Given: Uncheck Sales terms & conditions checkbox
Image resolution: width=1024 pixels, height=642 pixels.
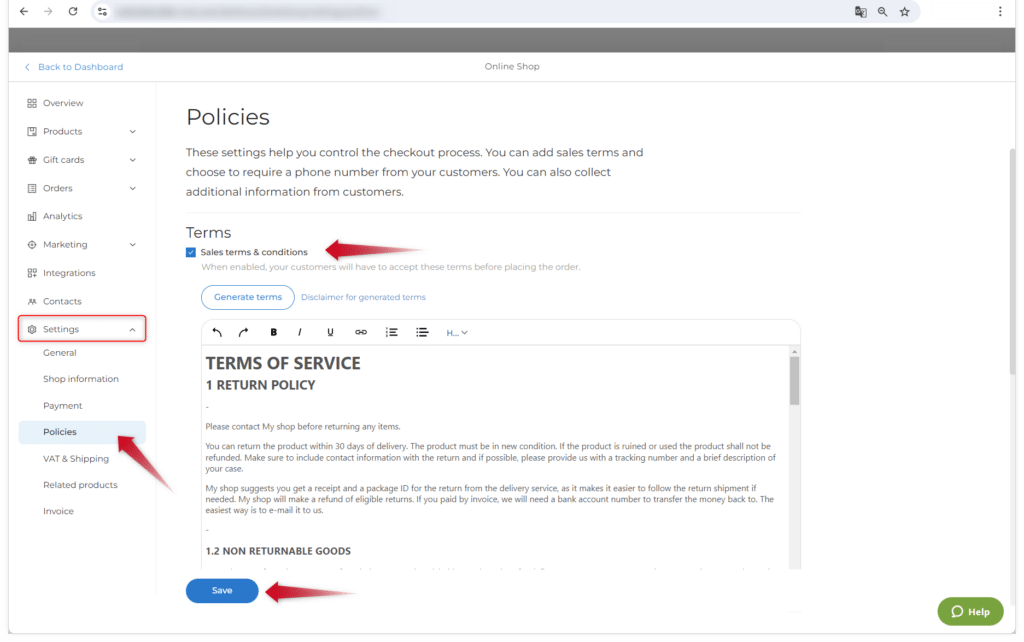Looking at the screenshot, I should (x=191, y=252).
